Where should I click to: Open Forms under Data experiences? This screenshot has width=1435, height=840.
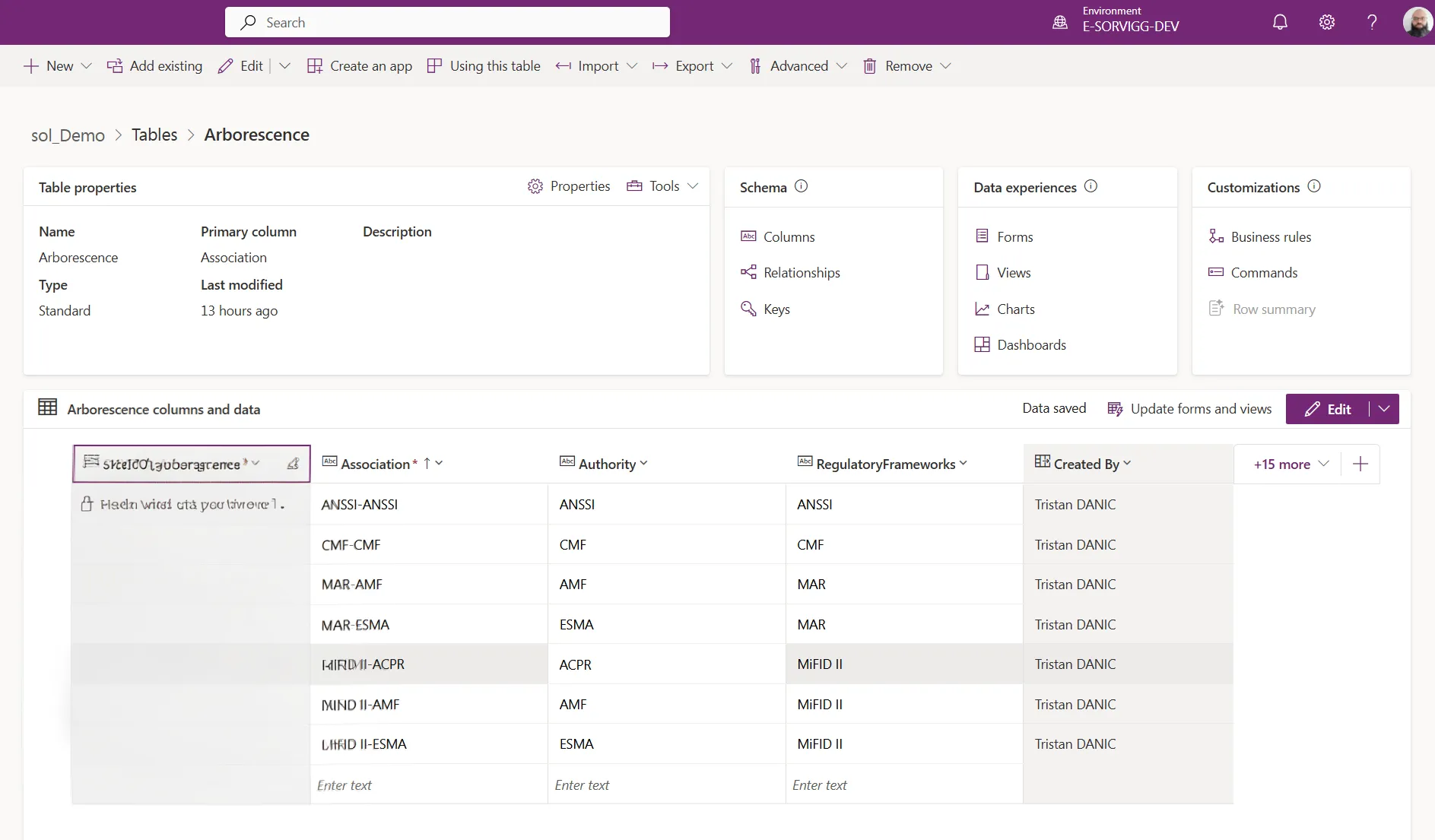[1004, 236]
